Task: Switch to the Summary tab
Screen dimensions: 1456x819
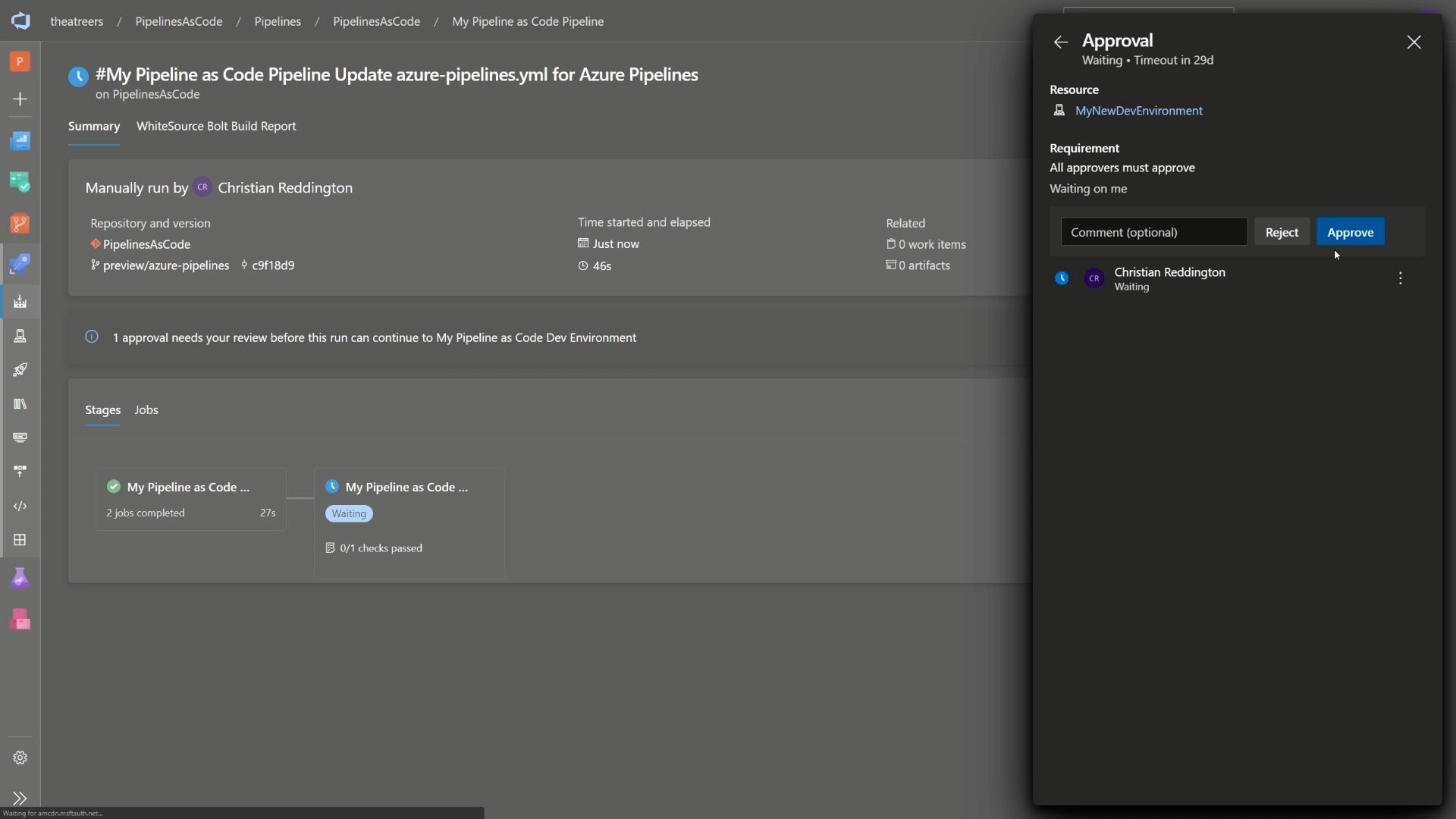Action: pyautogui.click(x=93, y=126)
